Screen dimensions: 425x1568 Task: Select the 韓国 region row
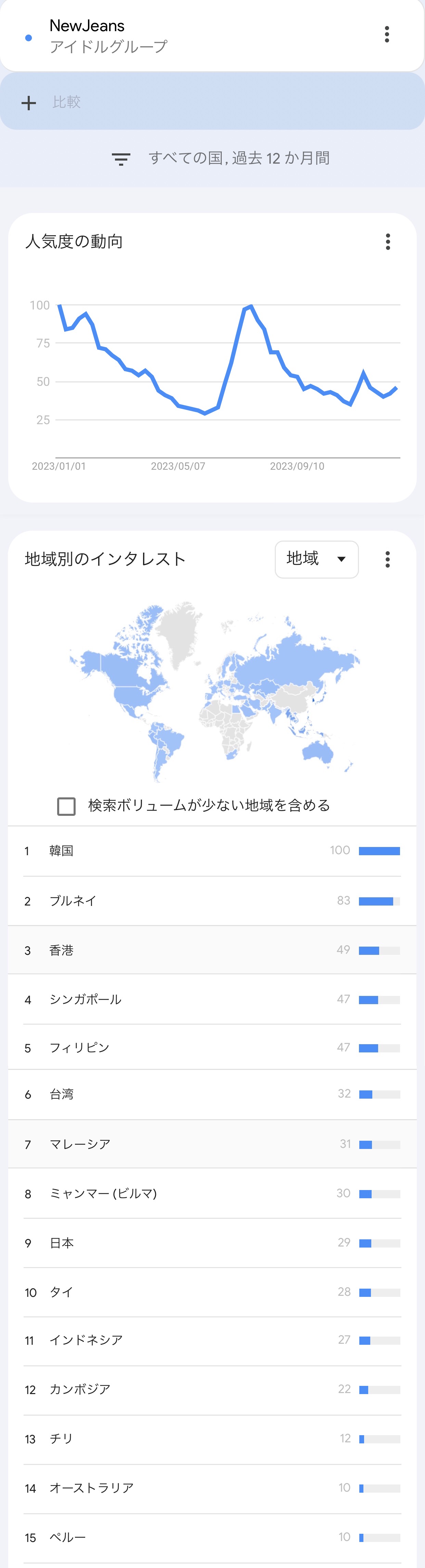212,851
